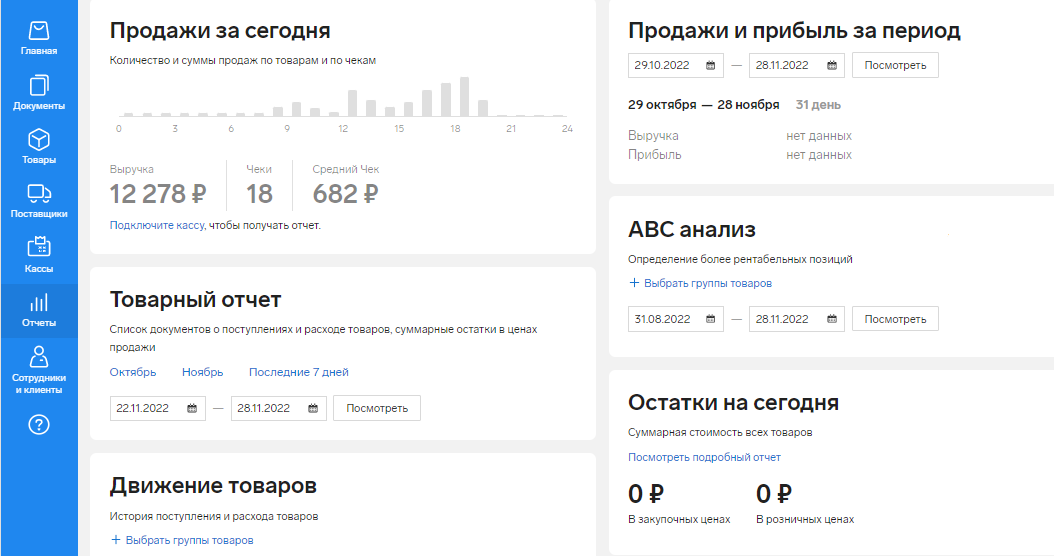Viewport: 1054px width, 556px height.
Task: Click Посмотреть in Продажи и прибыль
Action: 895,65
